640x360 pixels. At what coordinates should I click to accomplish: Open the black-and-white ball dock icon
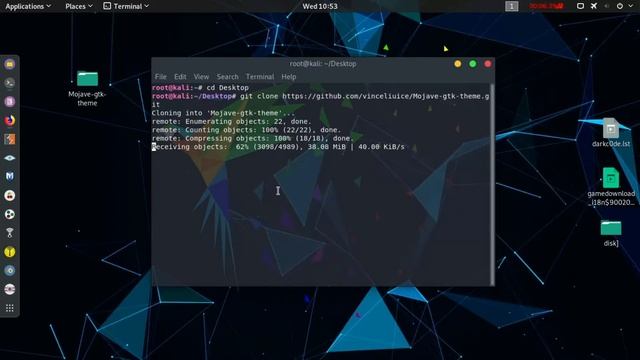(x=10, y=214)
